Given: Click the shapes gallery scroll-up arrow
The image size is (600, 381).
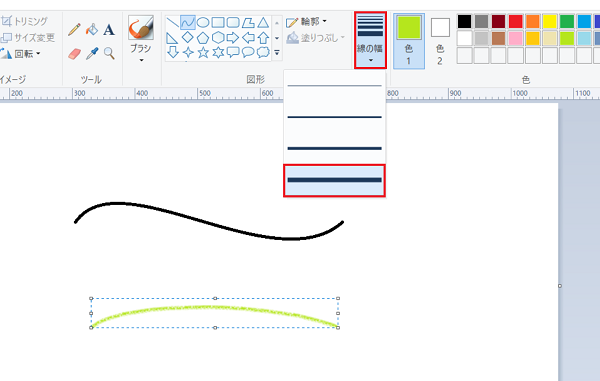Looking at the screenshot, I should 277,23.
